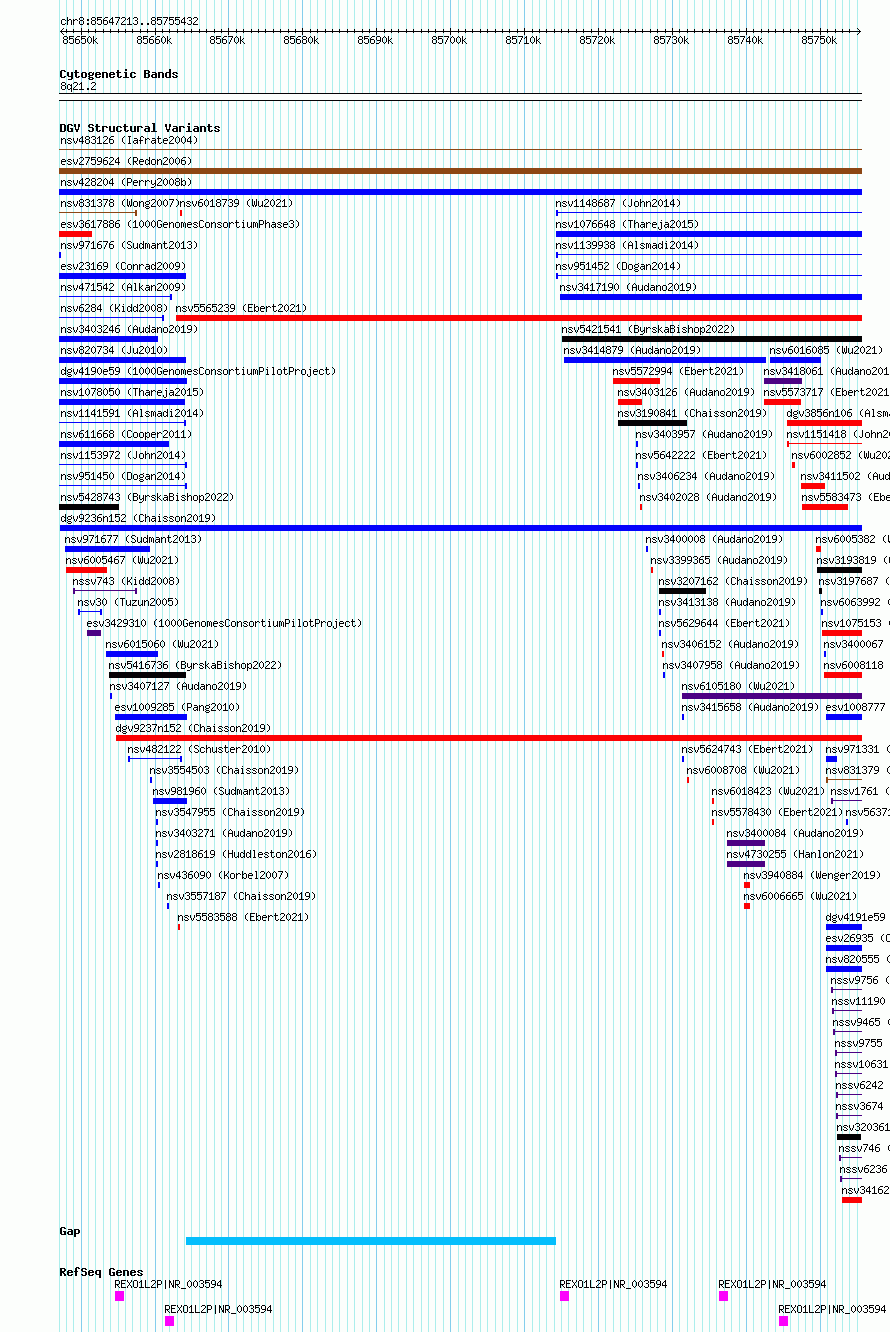Click the DGV Structural Variants track title
The width and height of the screenshot is (890, 1332).
[140, 128]
